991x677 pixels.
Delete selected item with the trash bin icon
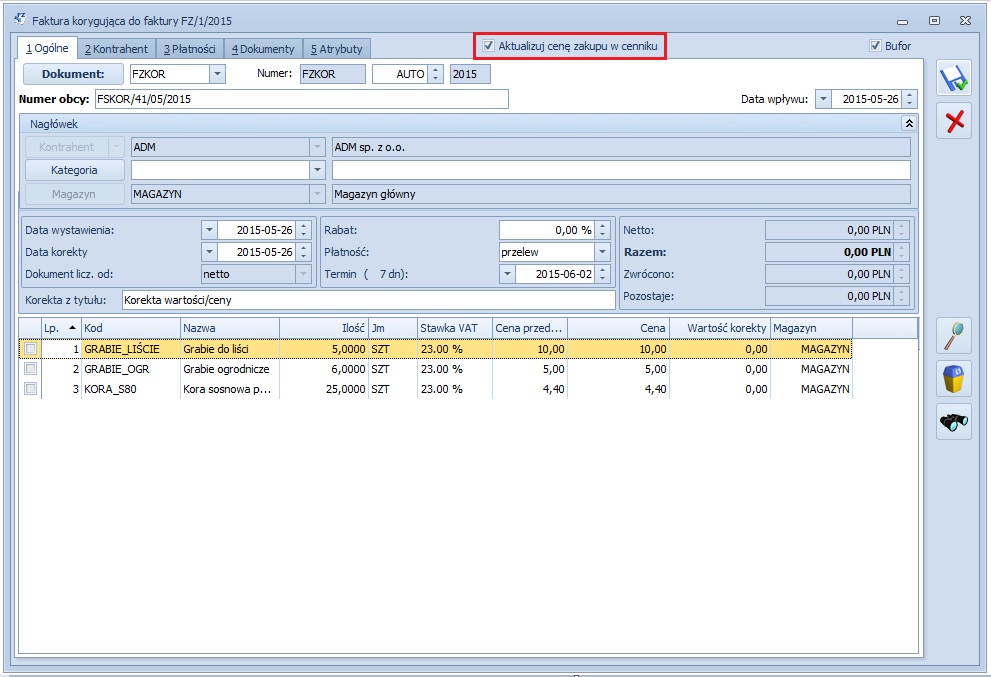pyautogui.click(x=953, y=379)
